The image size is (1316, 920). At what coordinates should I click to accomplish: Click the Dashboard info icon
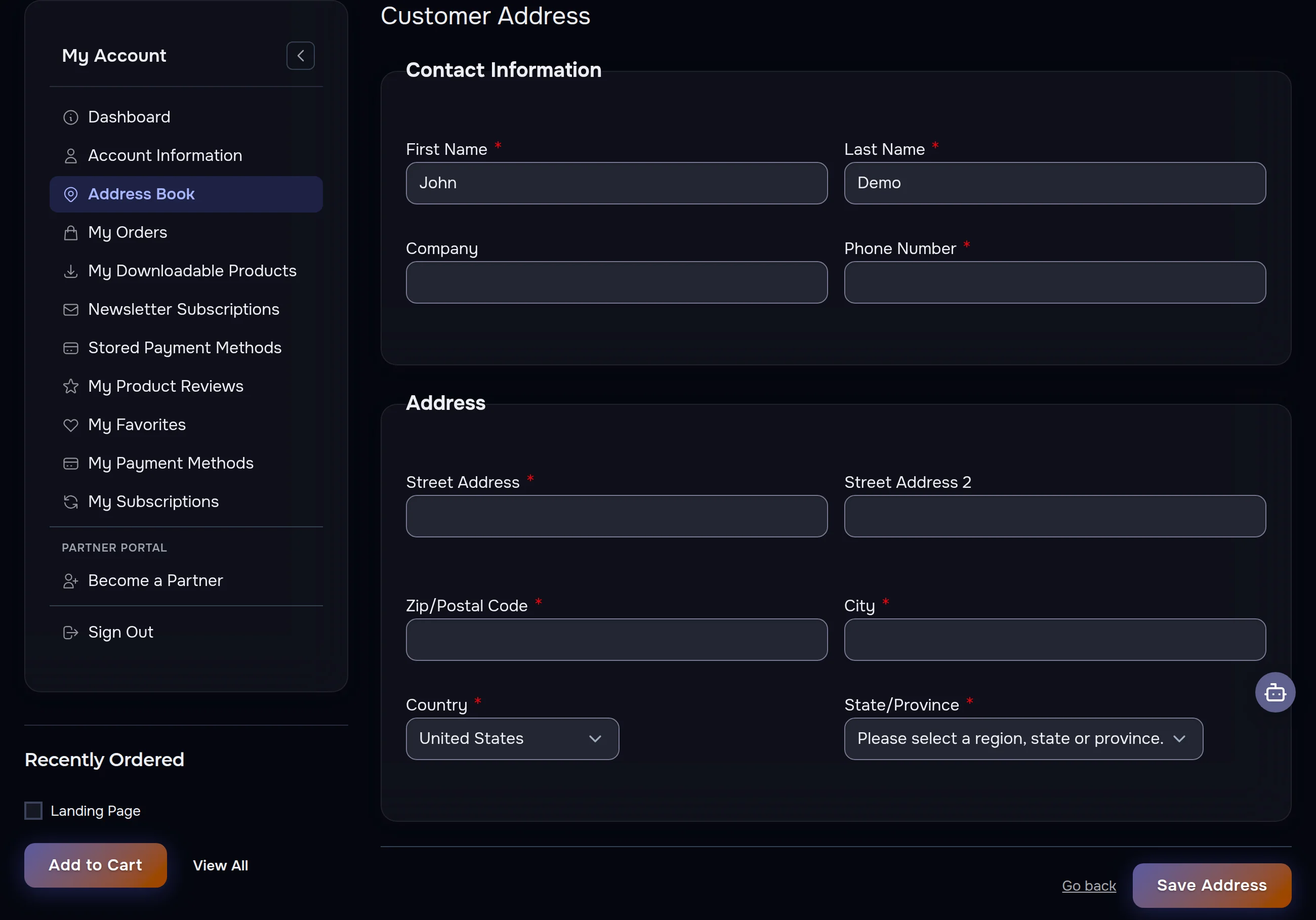[70, 117]
